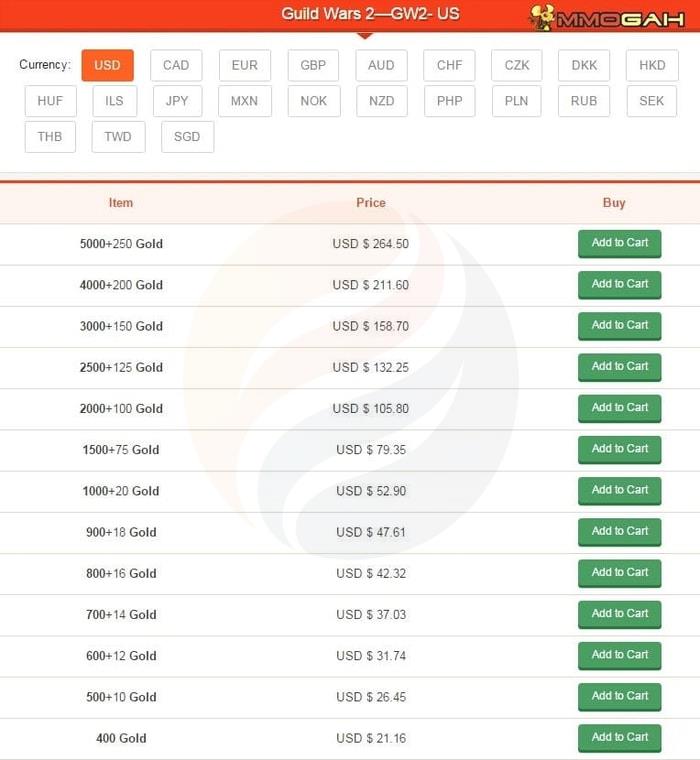Click the Guild Wars 2—GW2- US header
The width and height of the screenshot is (700, 760).
tap(370, 15)
